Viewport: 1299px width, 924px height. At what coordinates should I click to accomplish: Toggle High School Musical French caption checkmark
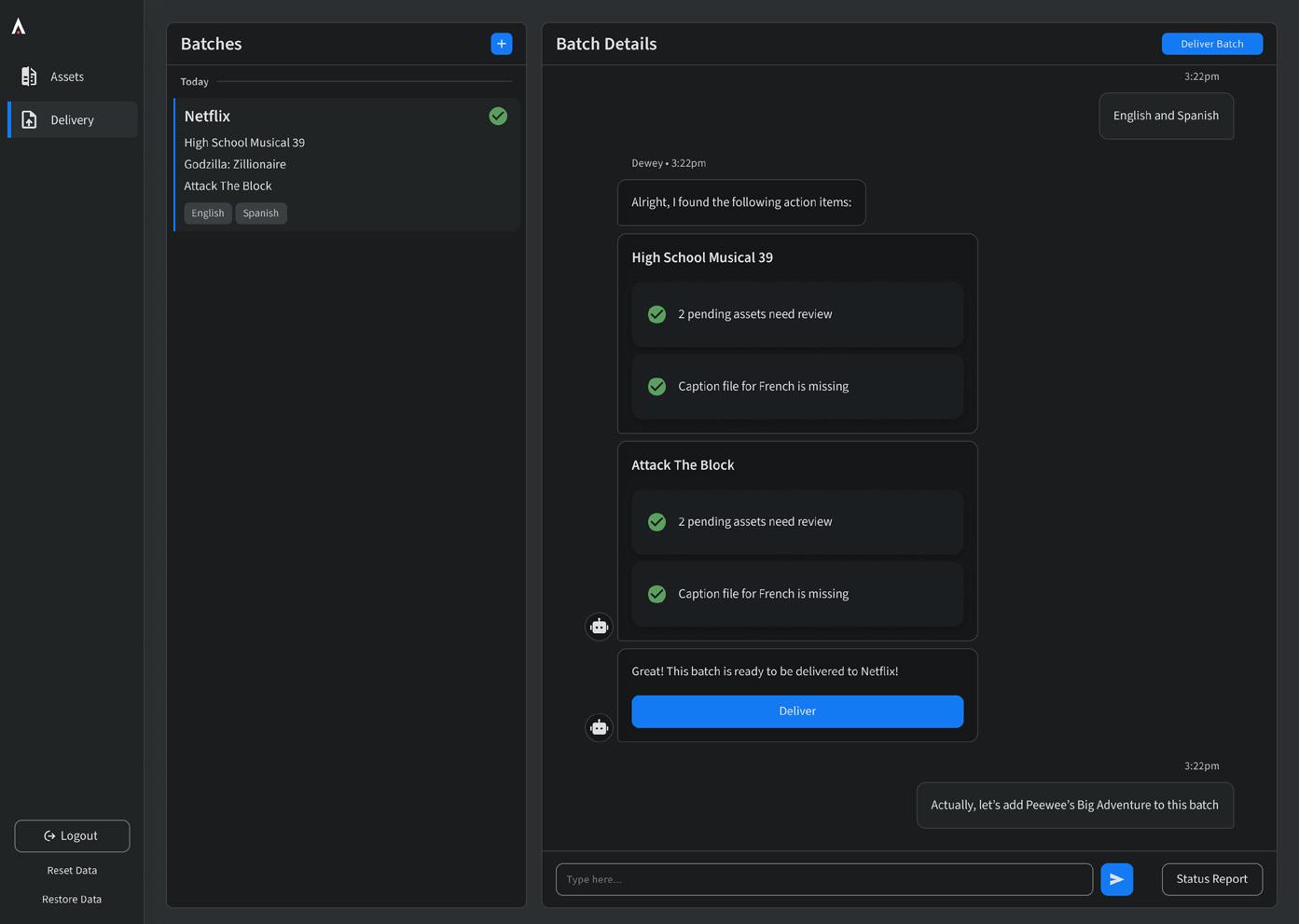(x=657, y=387)
